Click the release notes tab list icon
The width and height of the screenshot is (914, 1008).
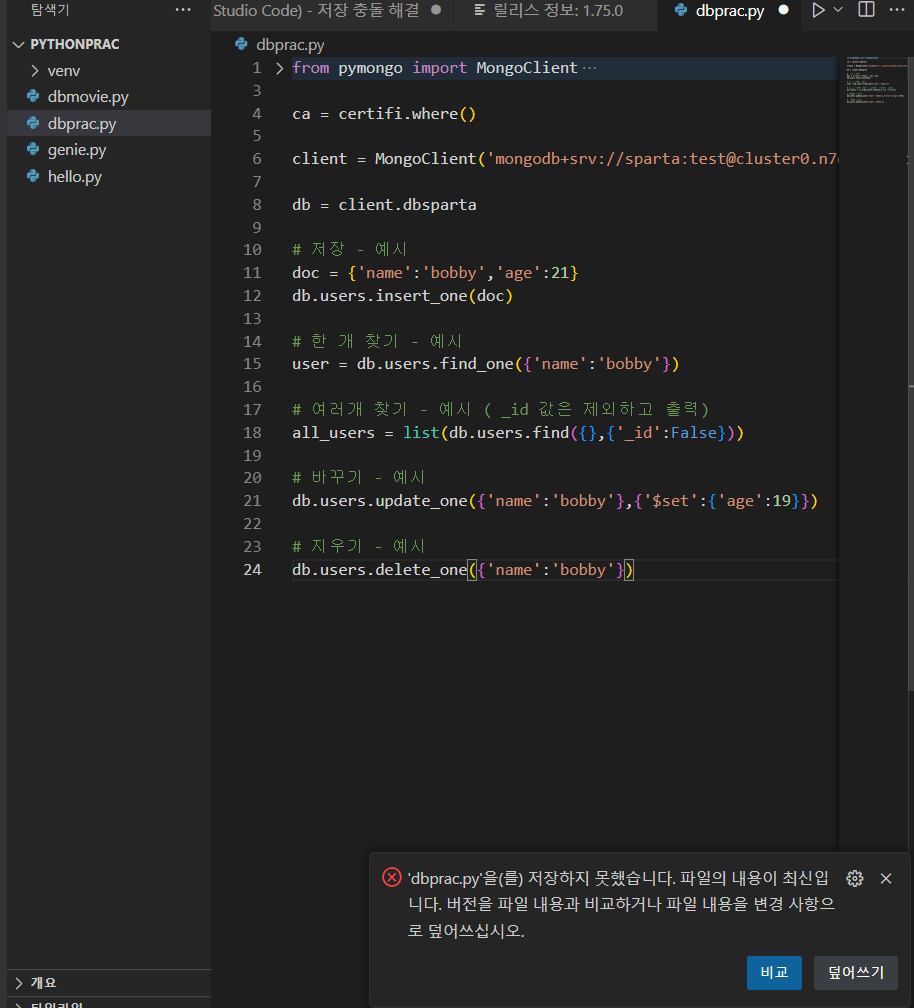(x=479, y=10)
